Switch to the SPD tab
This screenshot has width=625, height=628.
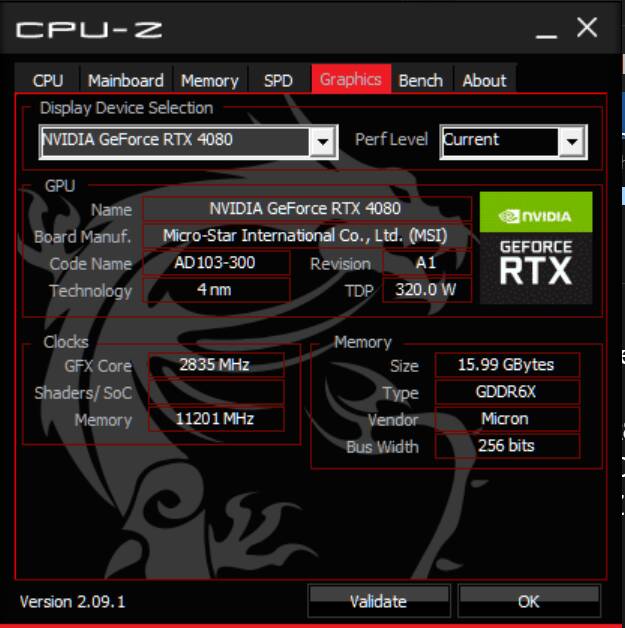[x=279, y=80]
